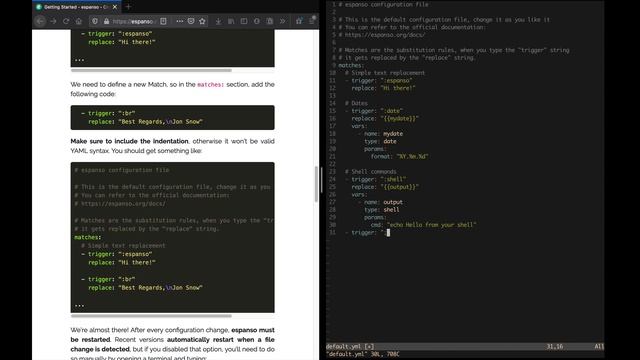Expand the toolbar overflow chevrons
Screen dimensions: 640x360
pyautogui.click(x=282, y=21)
